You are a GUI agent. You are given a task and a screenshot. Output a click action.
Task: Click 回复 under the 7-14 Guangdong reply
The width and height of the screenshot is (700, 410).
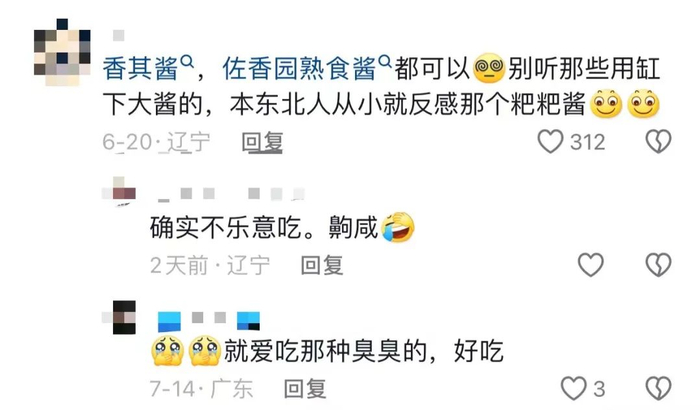305,388
